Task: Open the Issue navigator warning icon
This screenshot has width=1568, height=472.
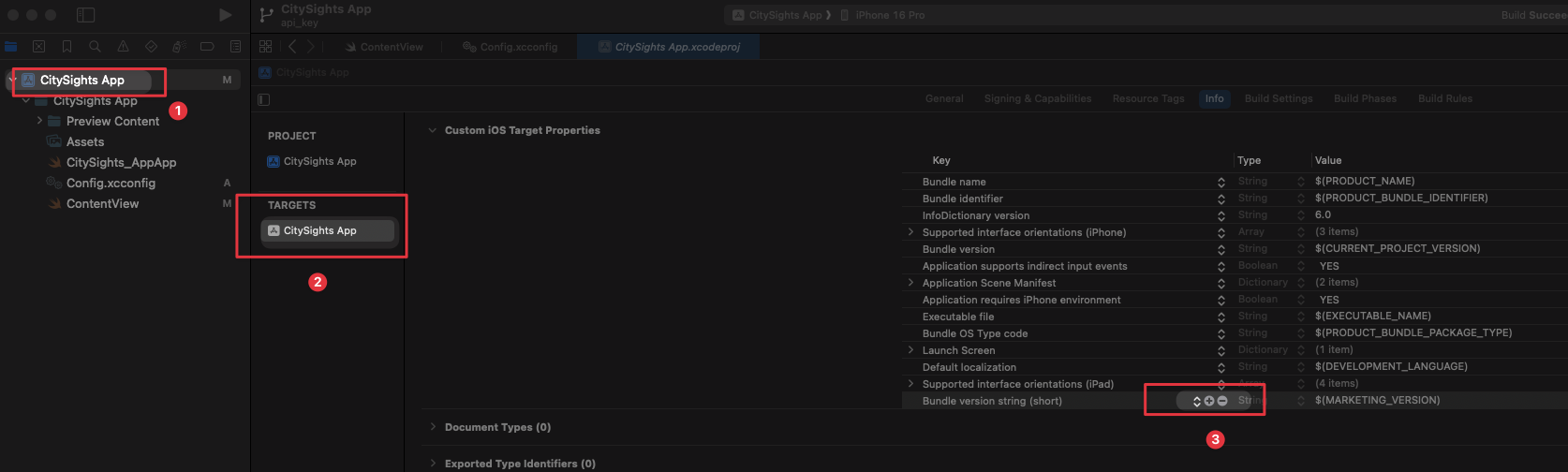Action: click(123, 46)
